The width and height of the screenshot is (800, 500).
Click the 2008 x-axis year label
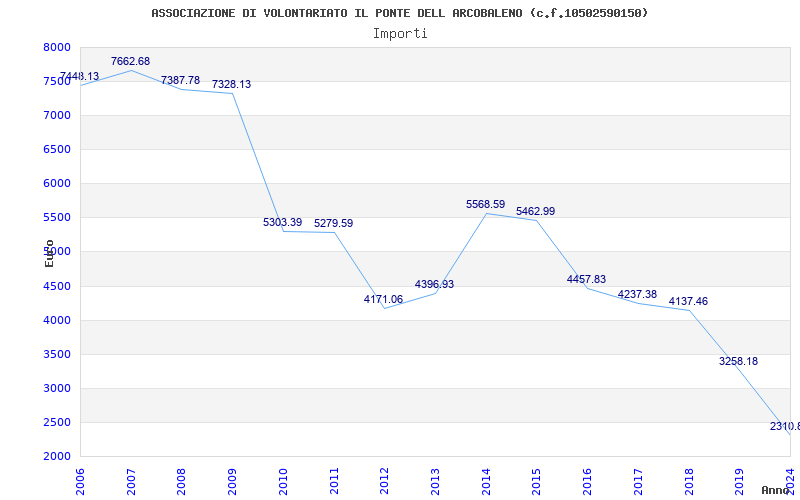tap(181, 481)
